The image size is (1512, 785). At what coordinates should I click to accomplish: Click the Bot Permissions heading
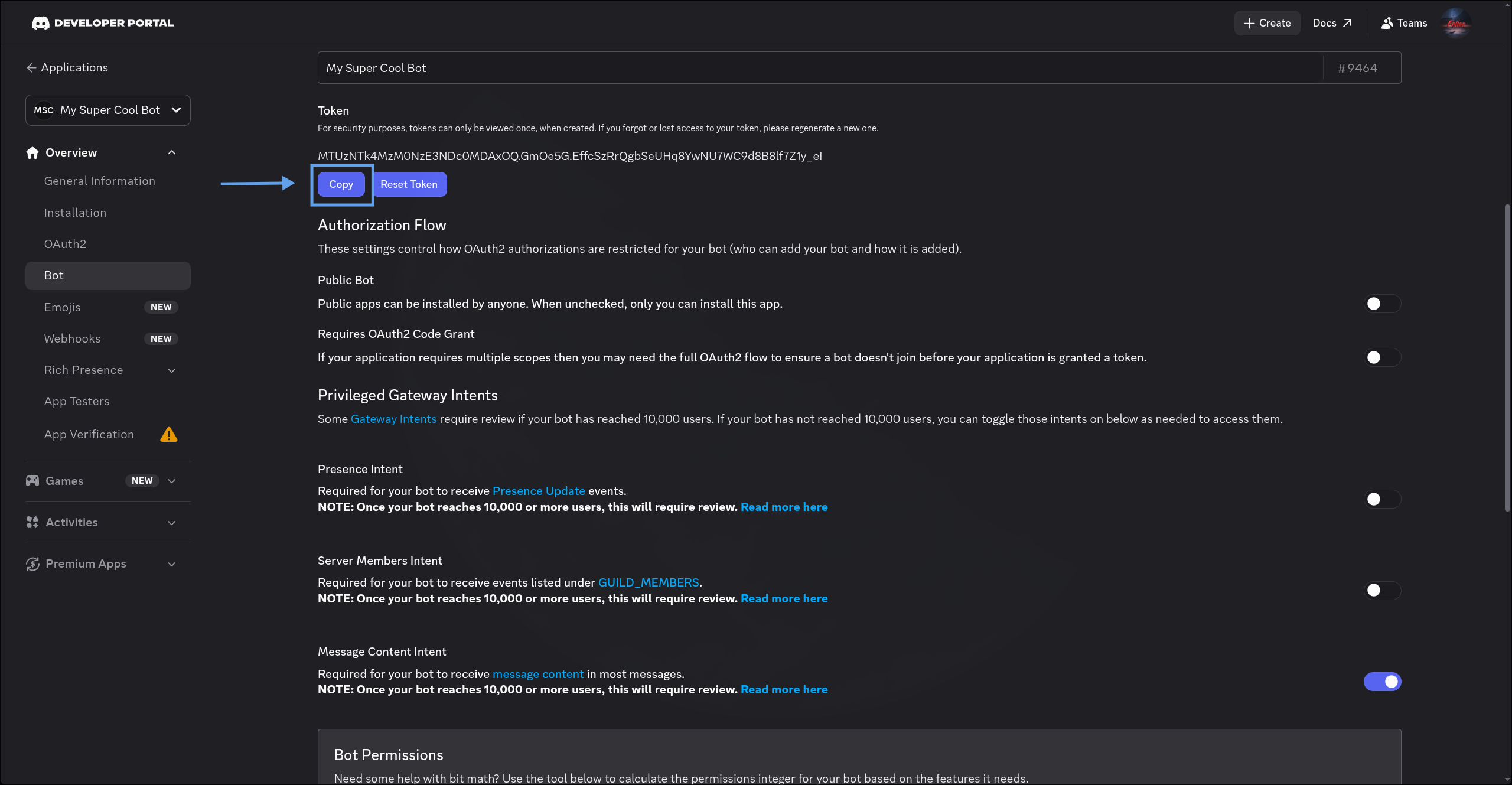(x=389, y=755)
